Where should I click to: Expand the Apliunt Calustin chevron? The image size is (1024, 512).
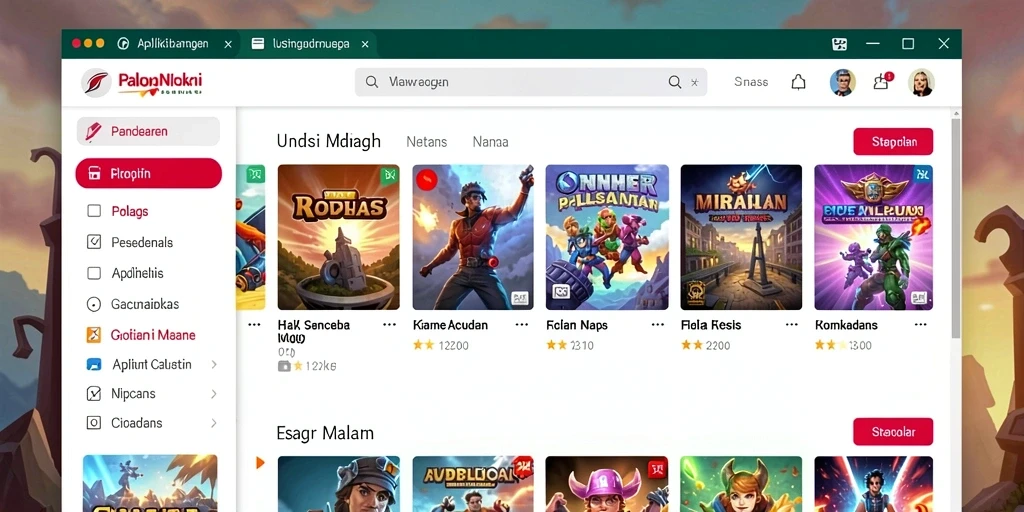214,364
